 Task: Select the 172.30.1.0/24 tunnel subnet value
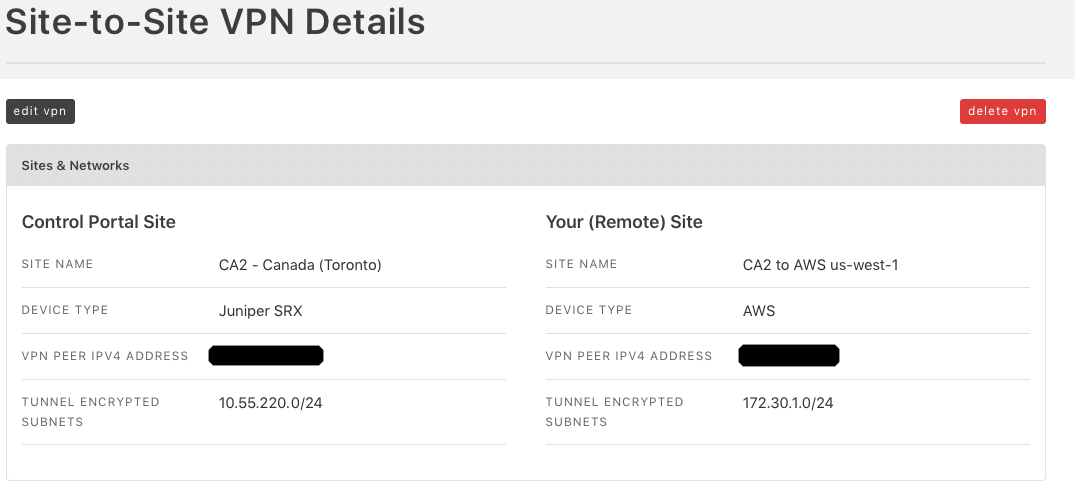click(x=788, y=402)
